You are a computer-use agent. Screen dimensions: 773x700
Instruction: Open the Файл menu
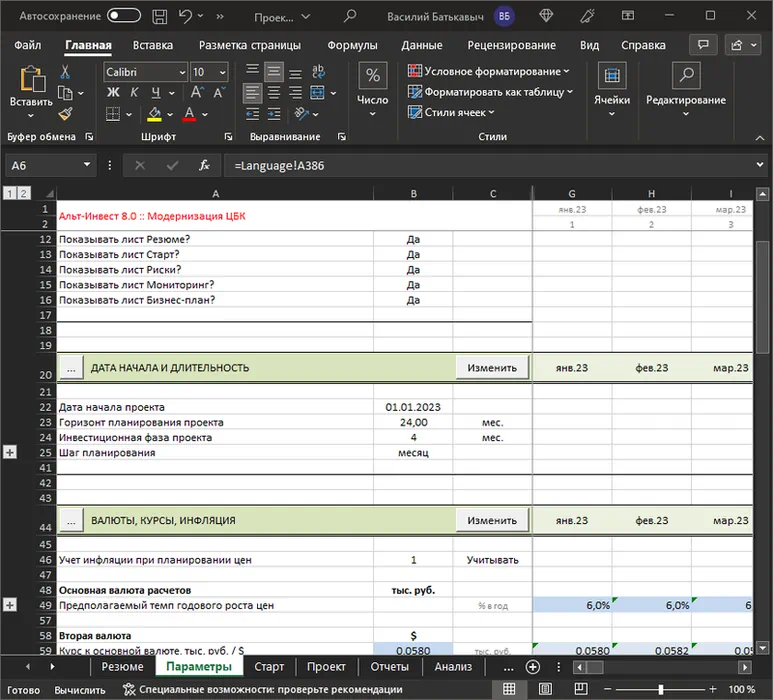coord(28,45)
